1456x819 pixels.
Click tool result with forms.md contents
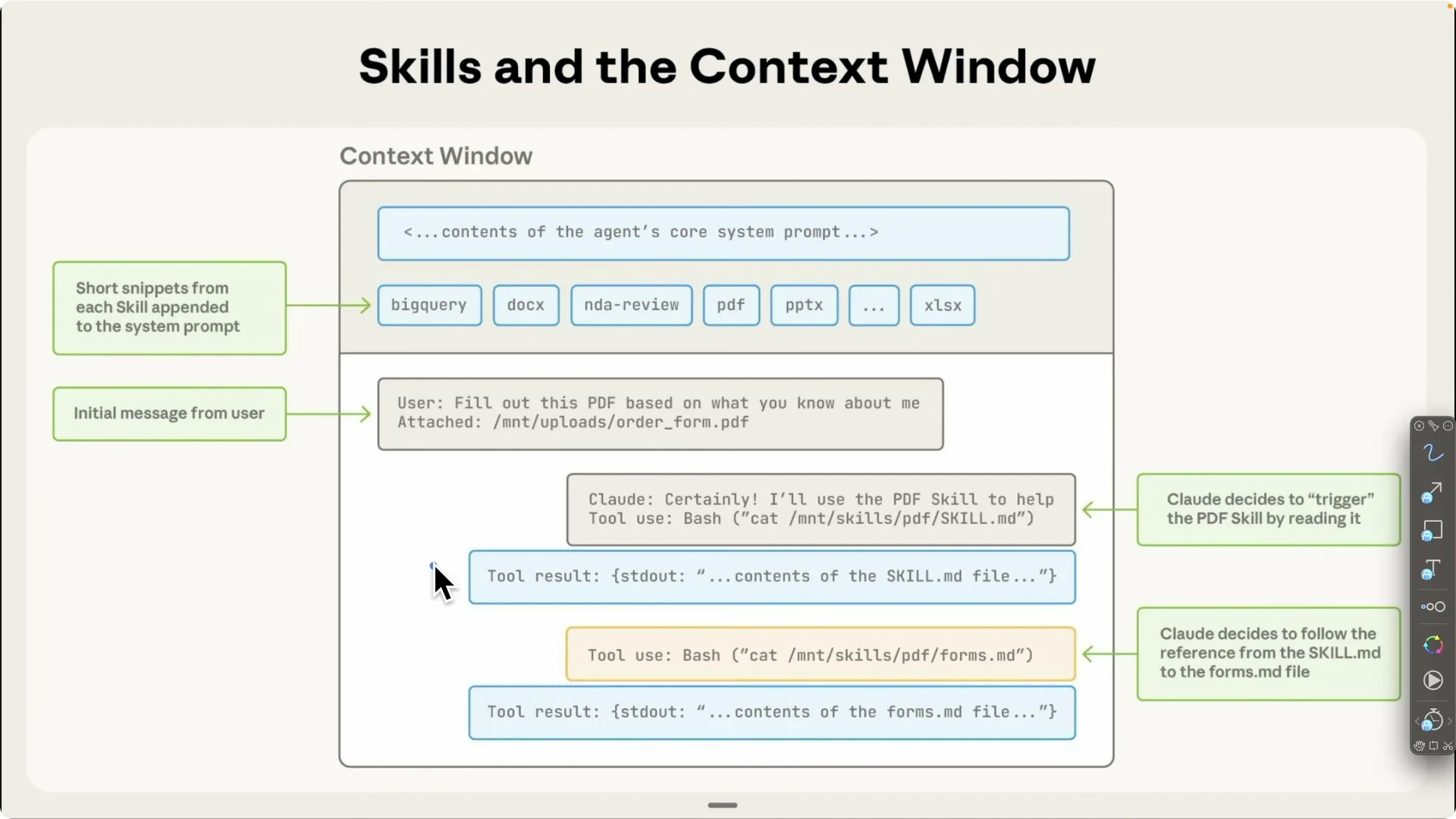tap(772, 713)
